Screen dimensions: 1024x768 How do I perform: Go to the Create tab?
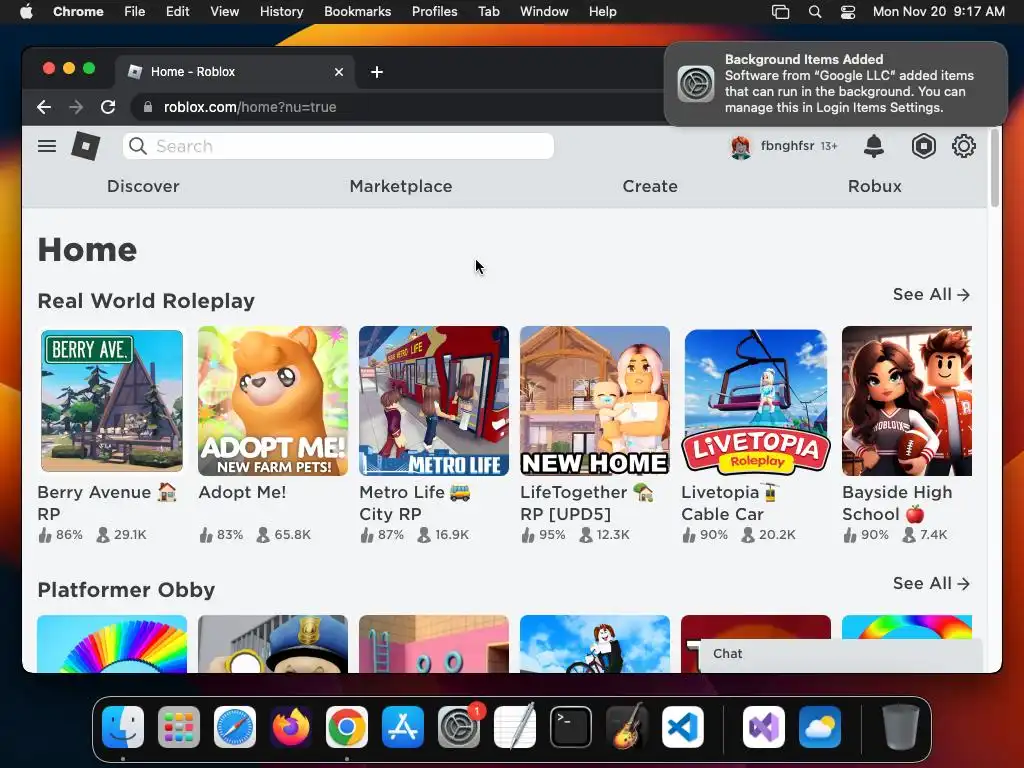pos(650,186)
